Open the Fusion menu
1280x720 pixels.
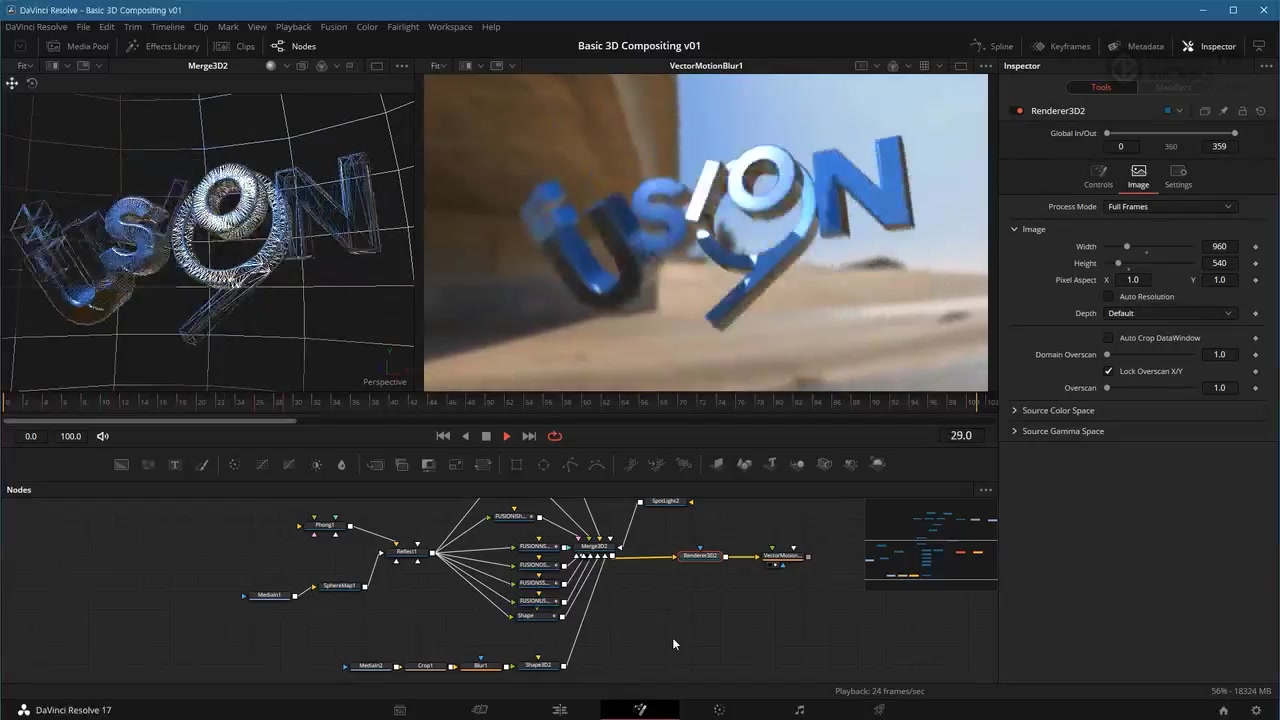[333, 27]
